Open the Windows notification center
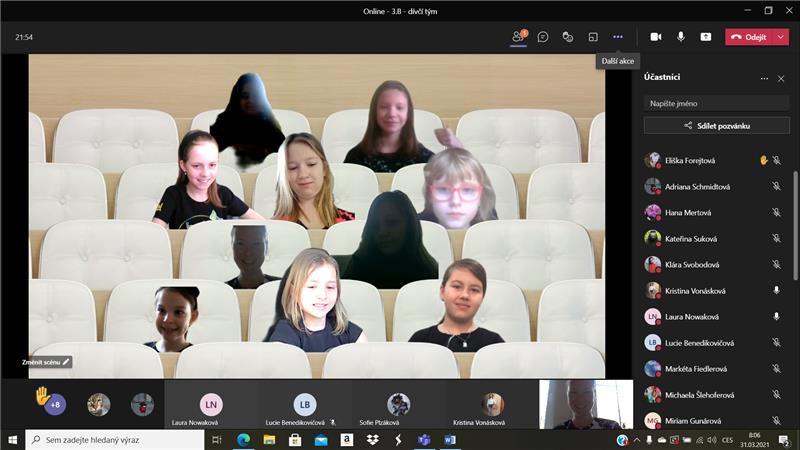Image resolution: width=800 pixels, height=450 pixels. click(784, 440)
